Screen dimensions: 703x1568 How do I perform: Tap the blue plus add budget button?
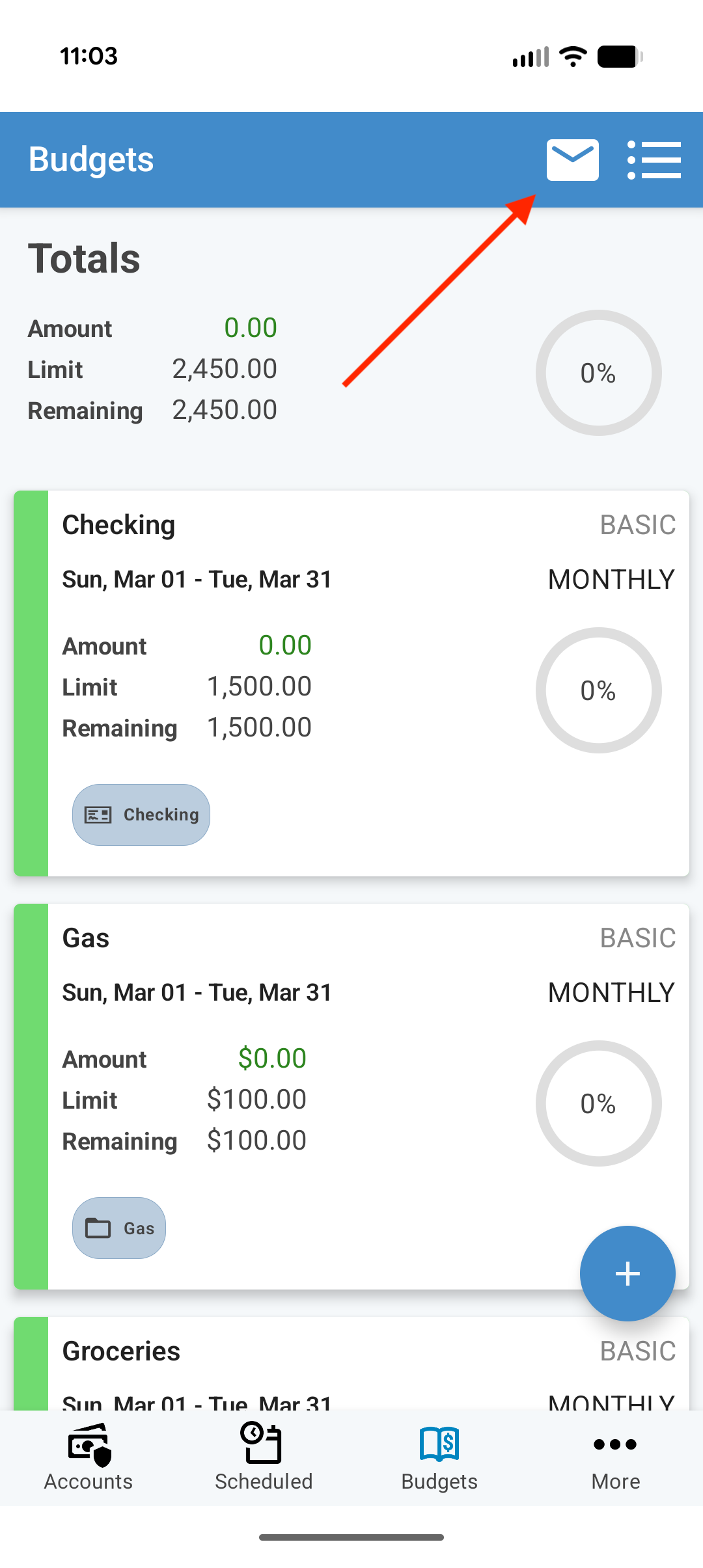(x=627, y=1273)
